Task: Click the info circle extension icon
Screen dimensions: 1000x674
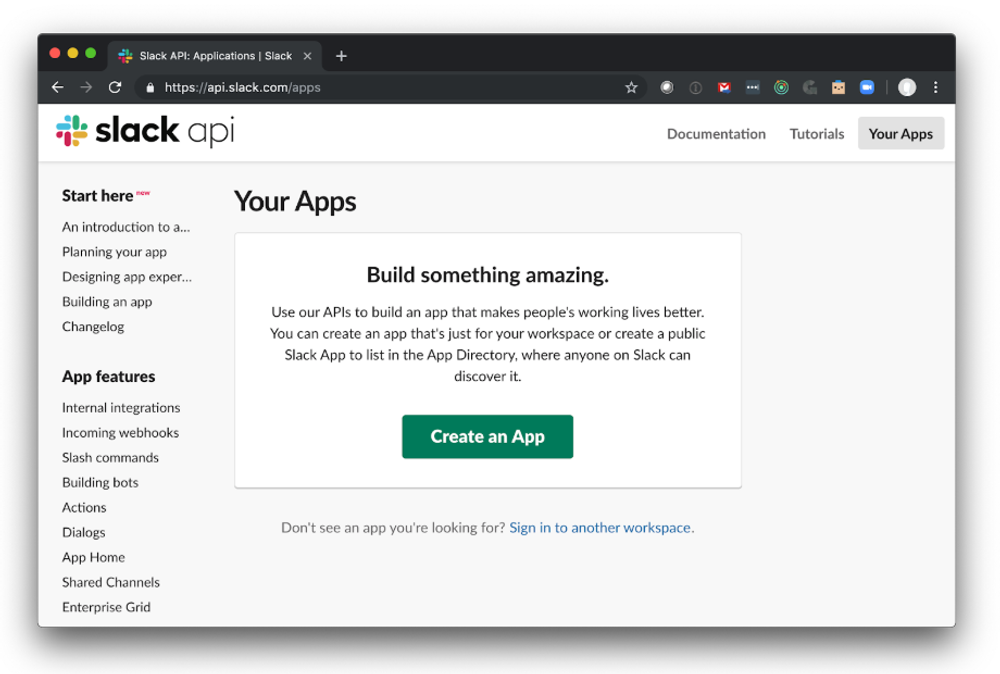Action: 696,87
